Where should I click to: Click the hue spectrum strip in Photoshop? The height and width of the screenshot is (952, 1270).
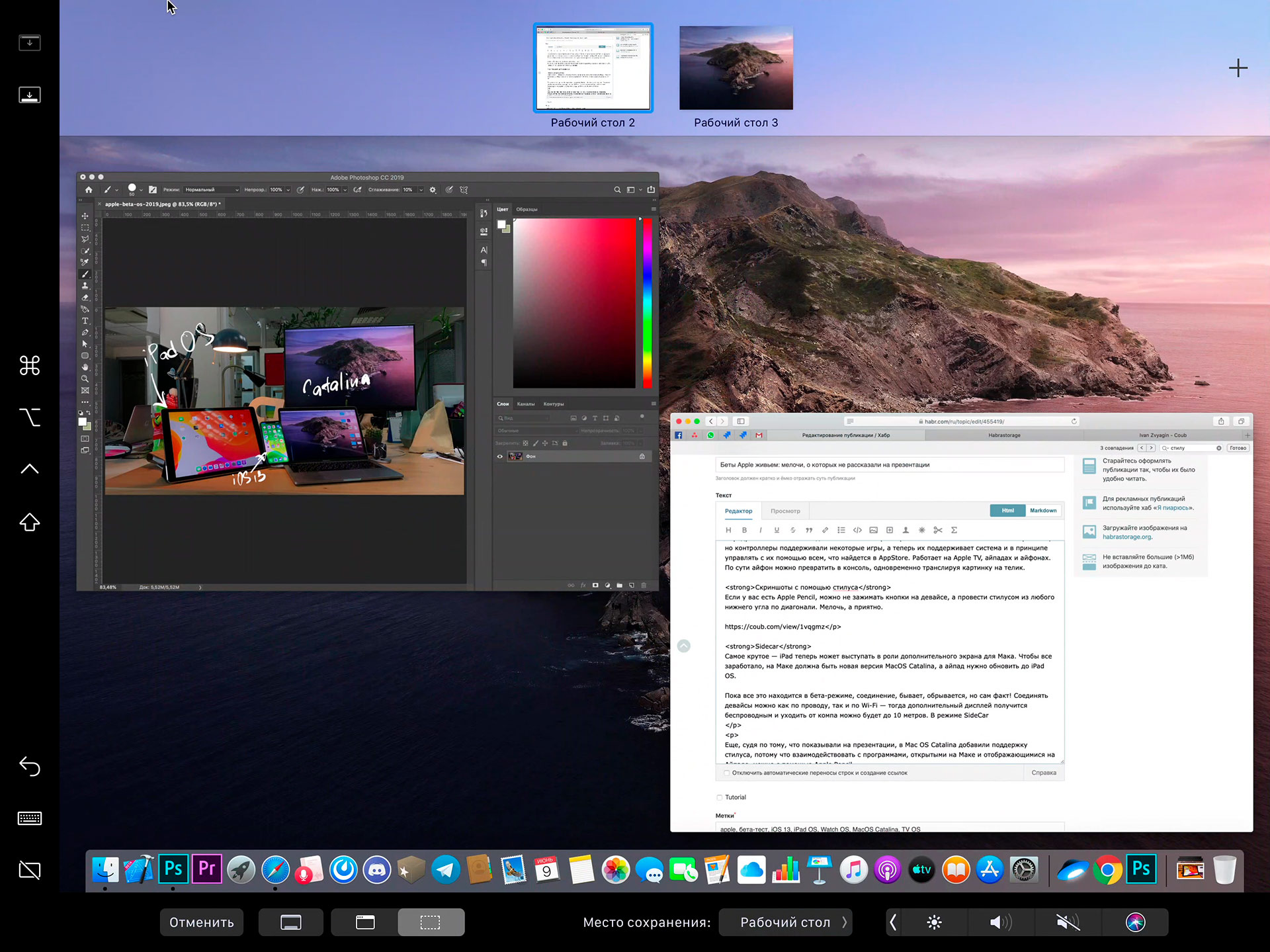(647, 302)
